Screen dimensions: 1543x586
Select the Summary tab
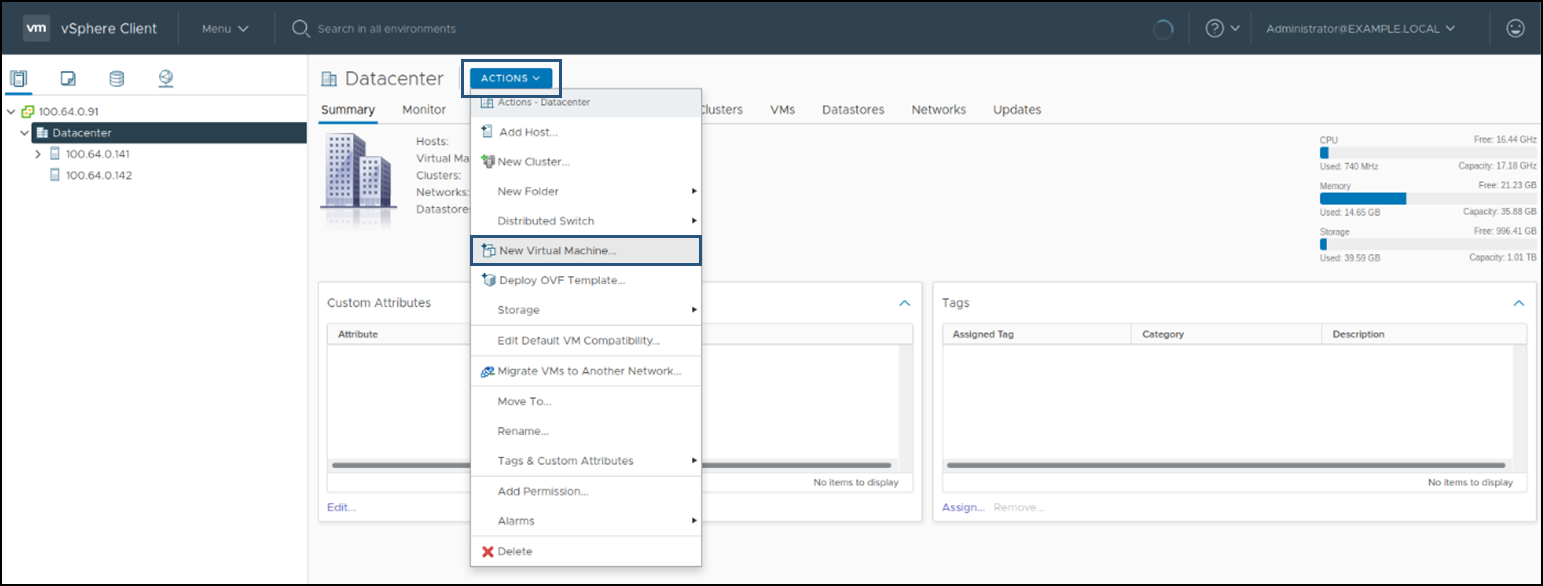pos(348,110)
